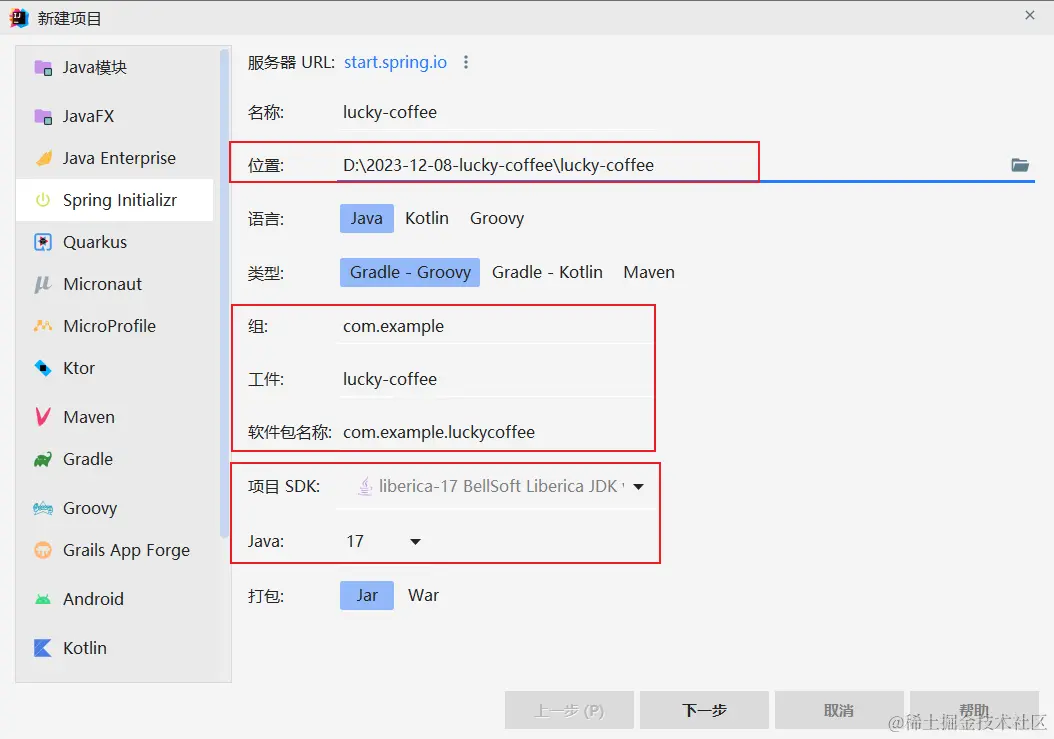This screenshot has width=1054, height=739.
Task: Click the Groovy star icon
Action: pos(43,508)
